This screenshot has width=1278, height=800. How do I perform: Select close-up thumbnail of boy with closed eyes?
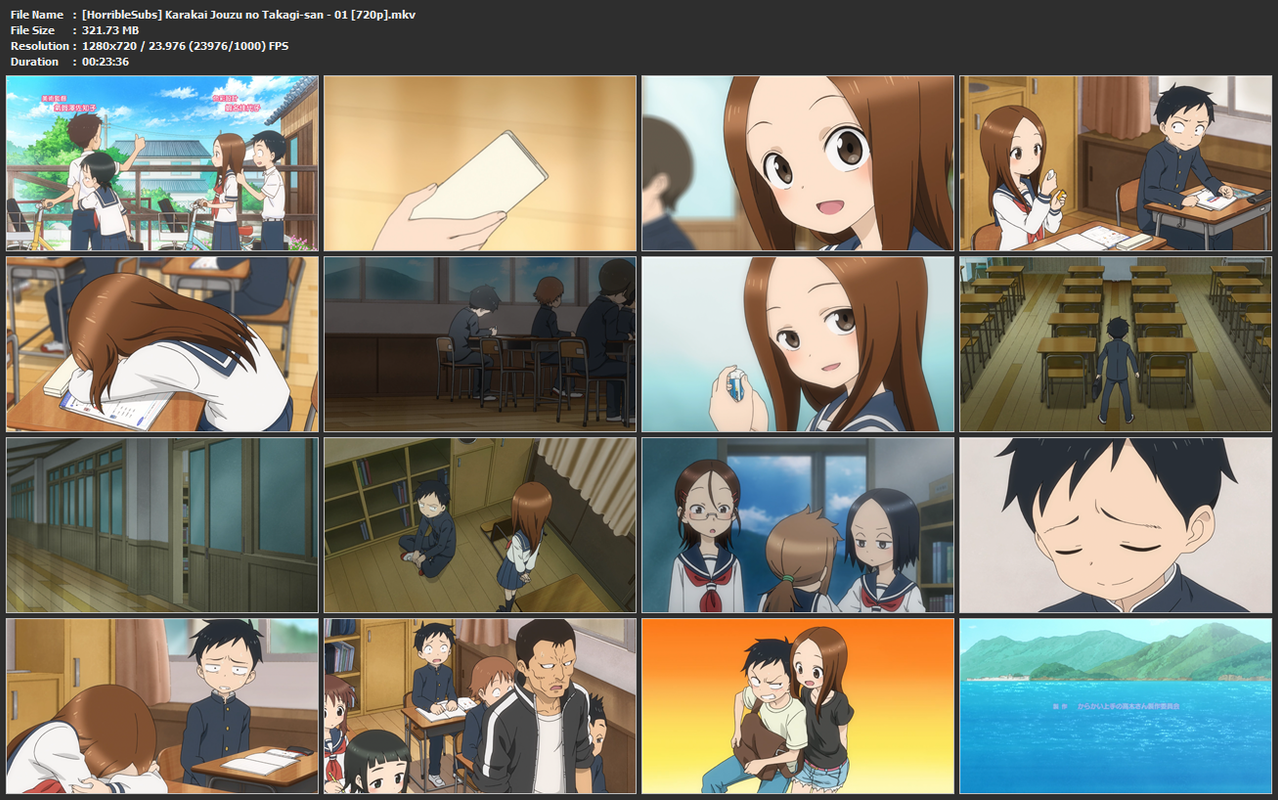pyautogui.click(x=1116, y=525)
